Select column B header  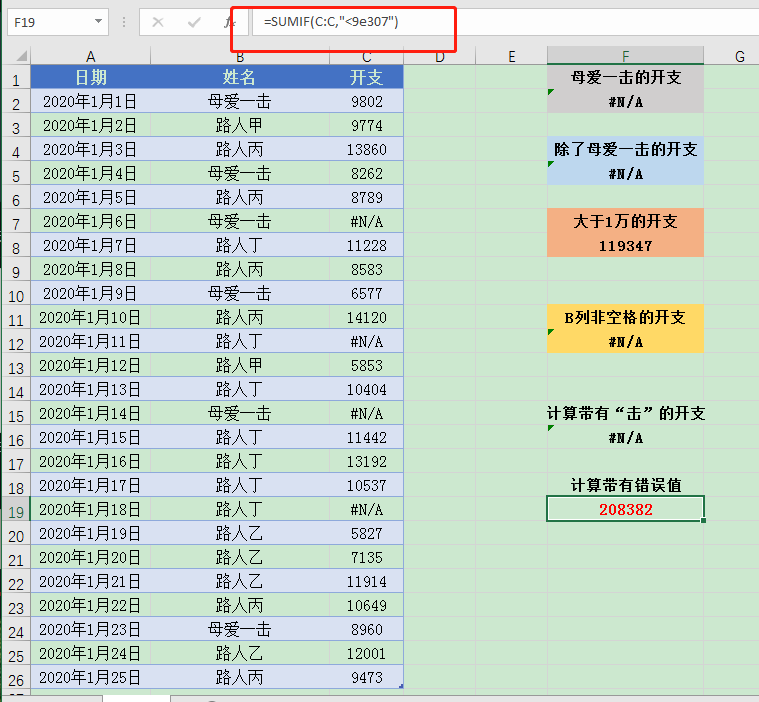[240, 56]
